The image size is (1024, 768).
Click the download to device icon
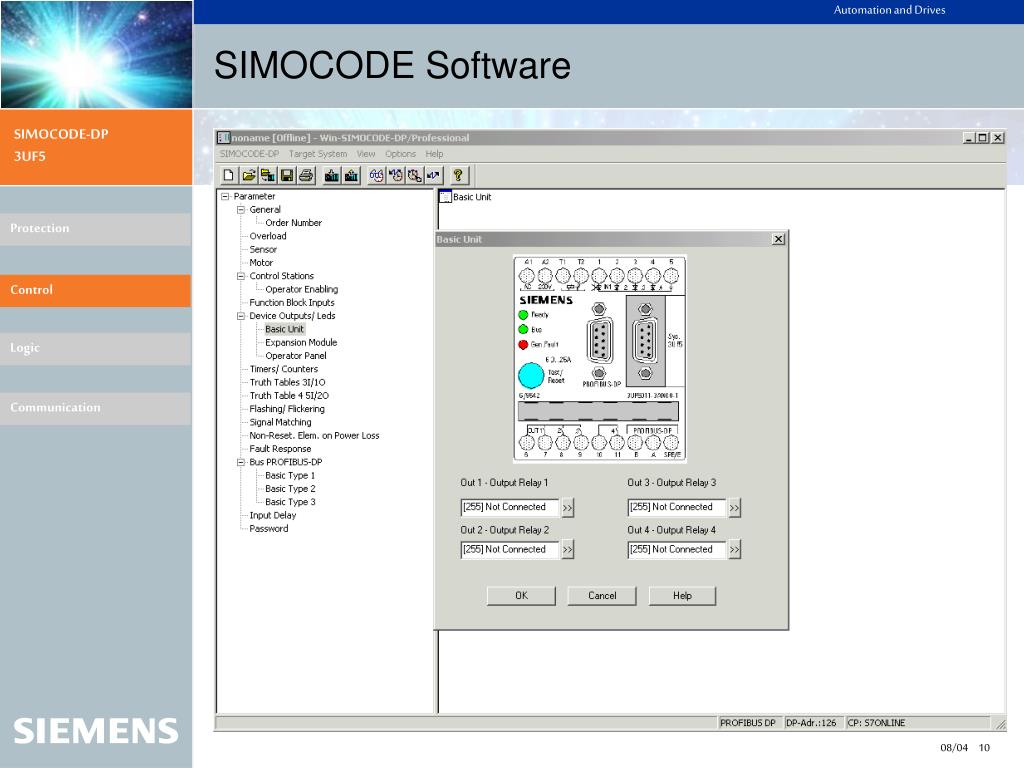click(x=332, y=175)
